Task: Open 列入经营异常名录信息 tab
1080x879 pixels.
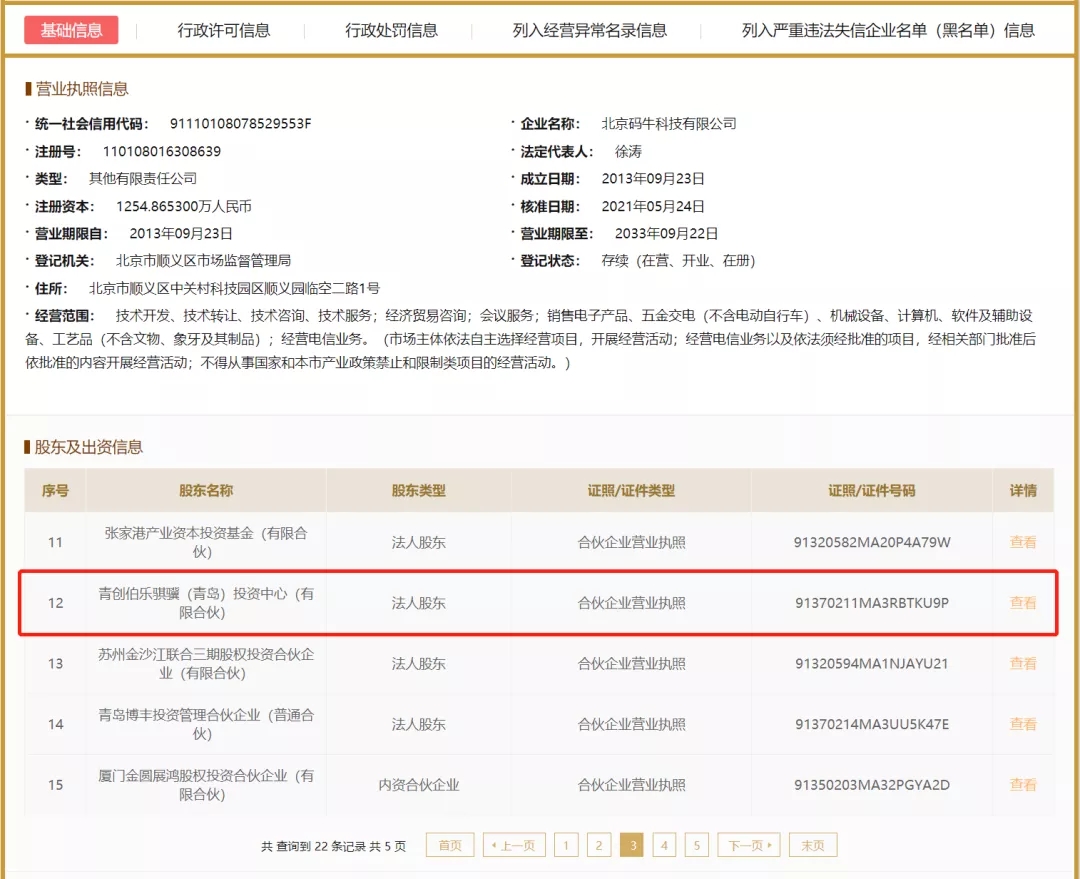Action: click(x=590, y=30)
